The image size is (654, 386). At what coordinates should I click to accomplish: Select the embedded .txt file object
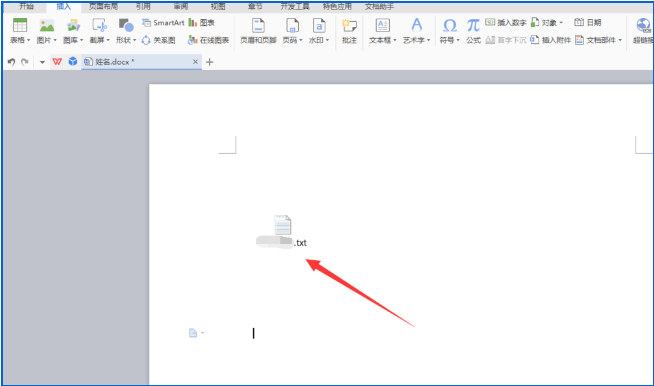pos(282,232)
